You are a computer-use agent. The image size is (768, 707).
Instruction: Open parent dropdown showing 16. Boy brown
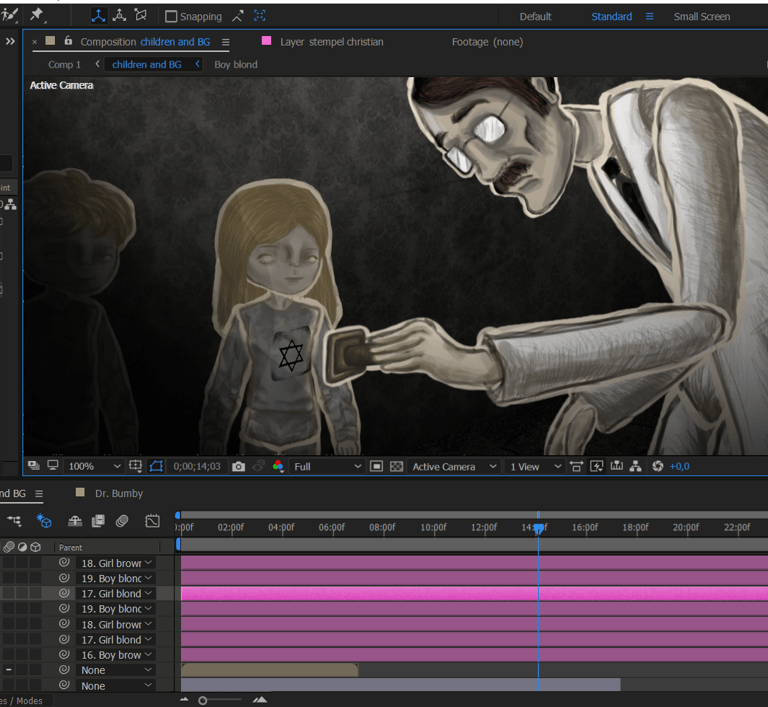click(x=114, y=655)
